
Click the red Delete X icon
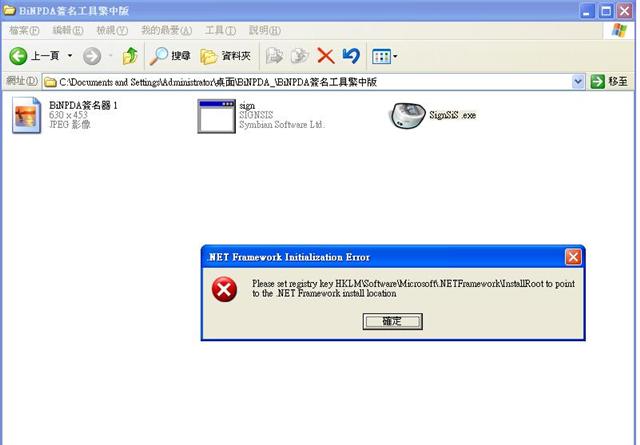[x=326, y=56]
